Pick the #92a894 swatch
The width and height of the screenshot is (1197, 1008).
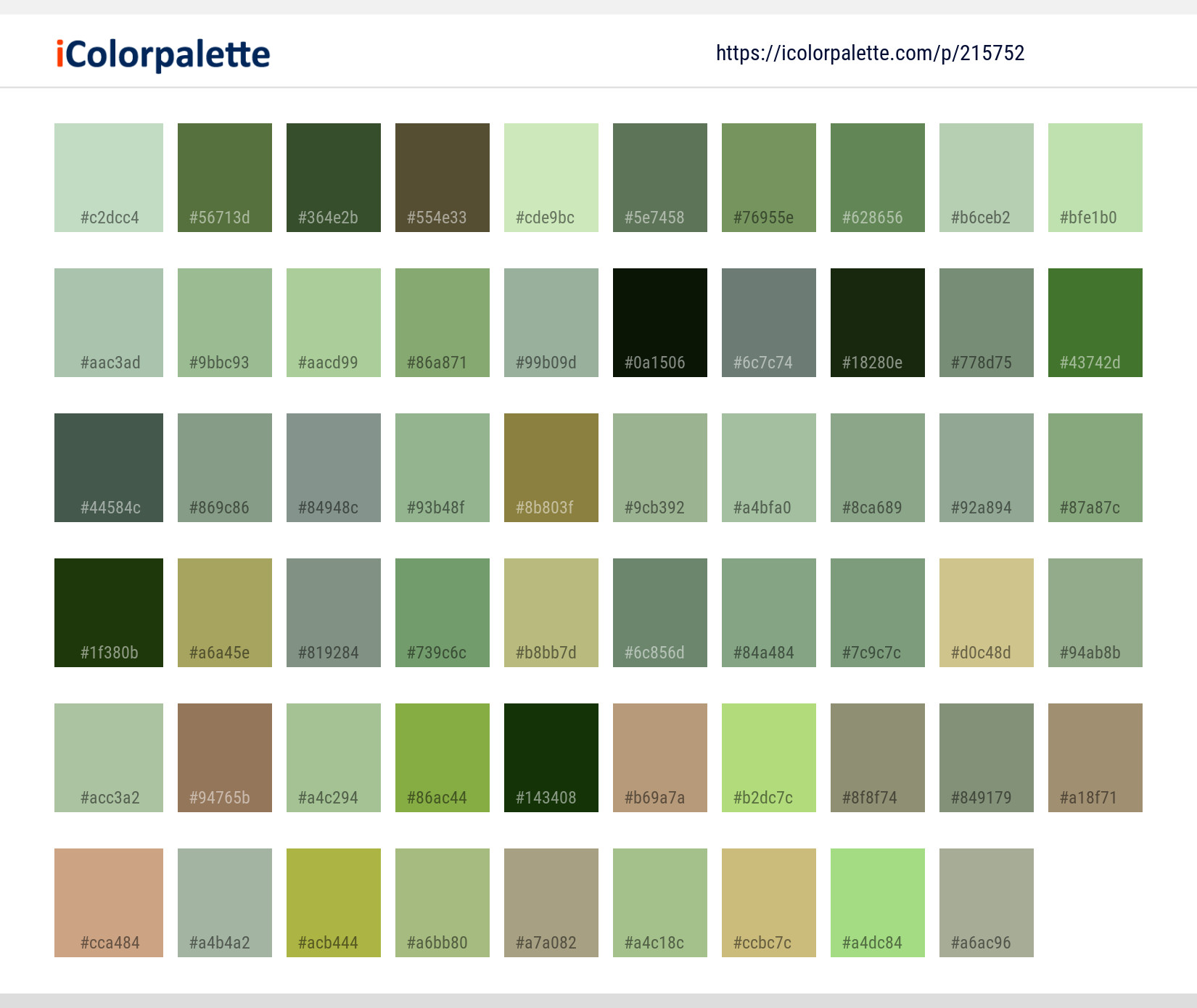[x=987, y=468]
